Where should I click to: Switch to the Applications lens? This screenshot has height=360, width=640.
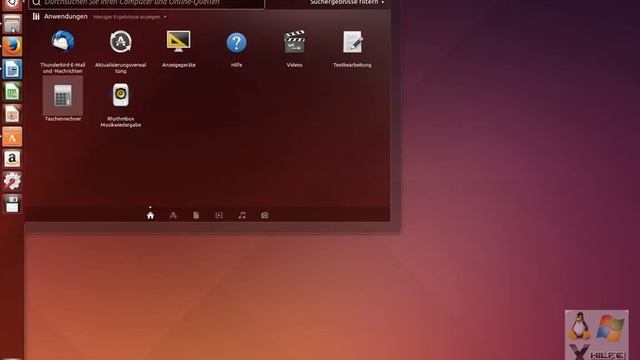tap(173, 215)
